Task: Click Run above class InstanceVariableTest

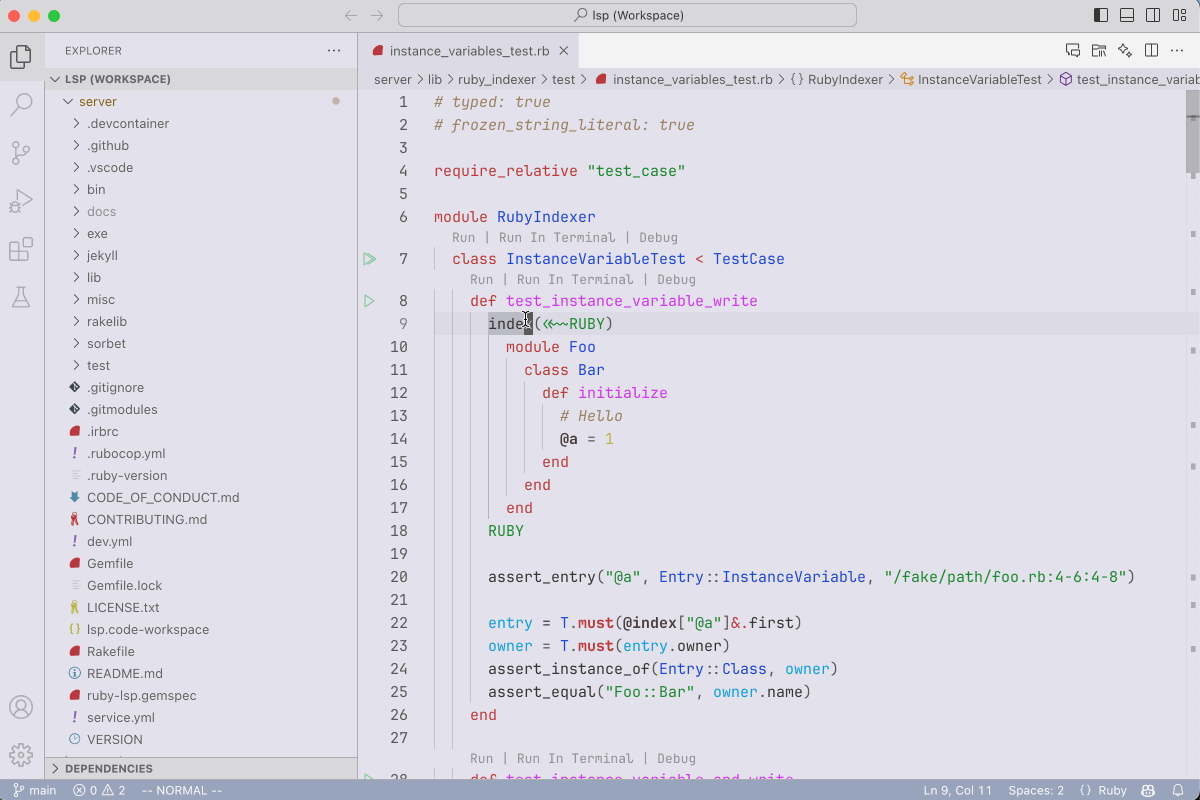Action: pos(463,238)
